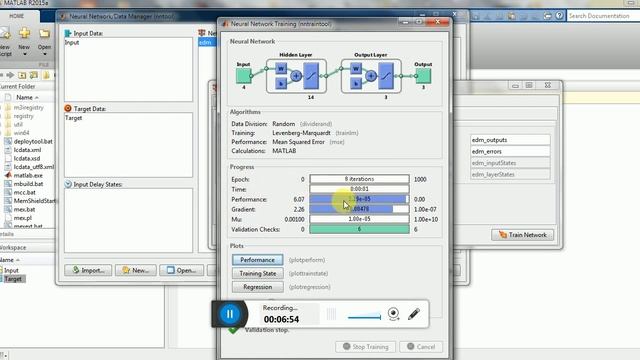Image resolution: width=640 pixels, height=360 pixels.
Task: Open the dropdown arrow under Open
Action: (45, 54)
